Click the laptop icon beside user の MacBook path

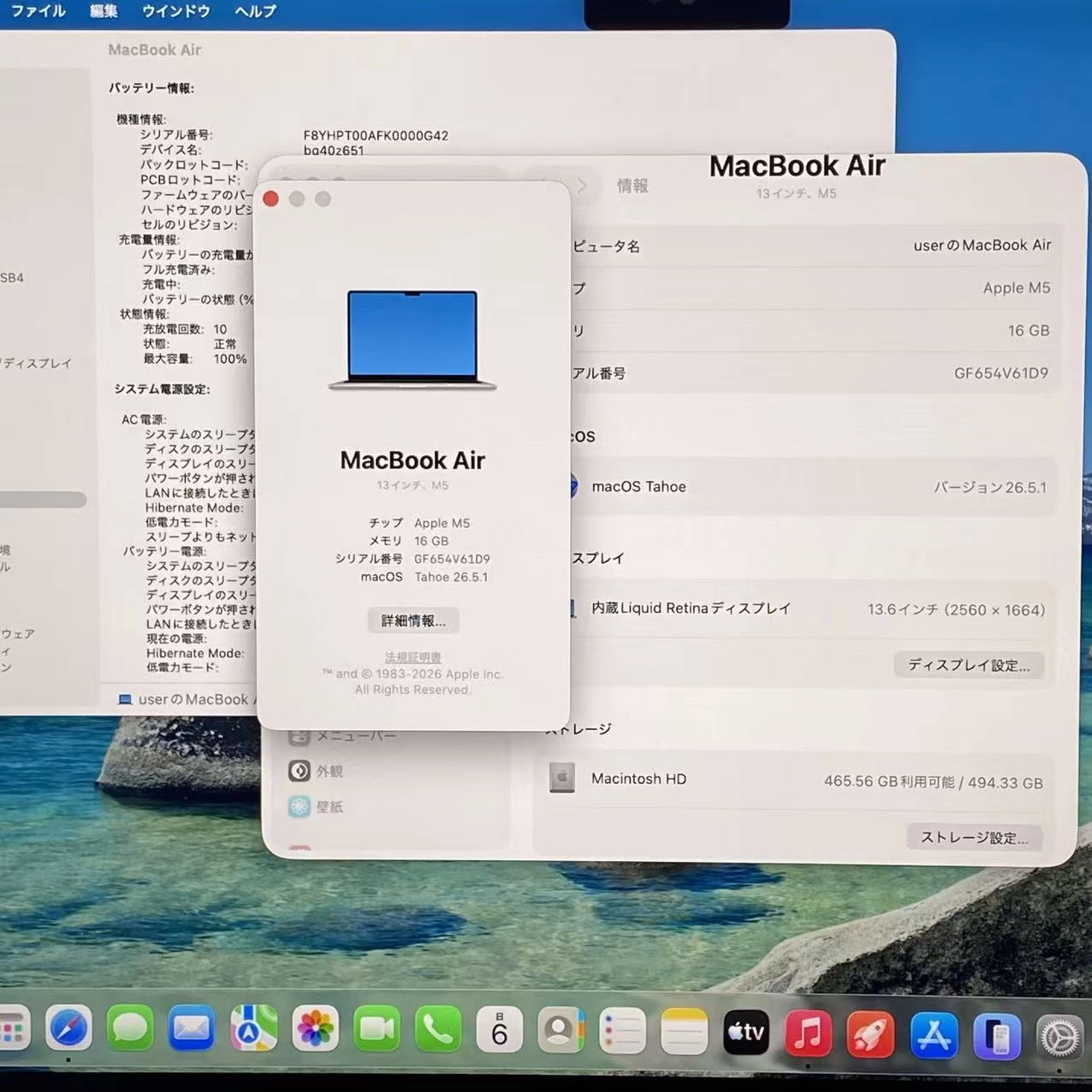125,699
